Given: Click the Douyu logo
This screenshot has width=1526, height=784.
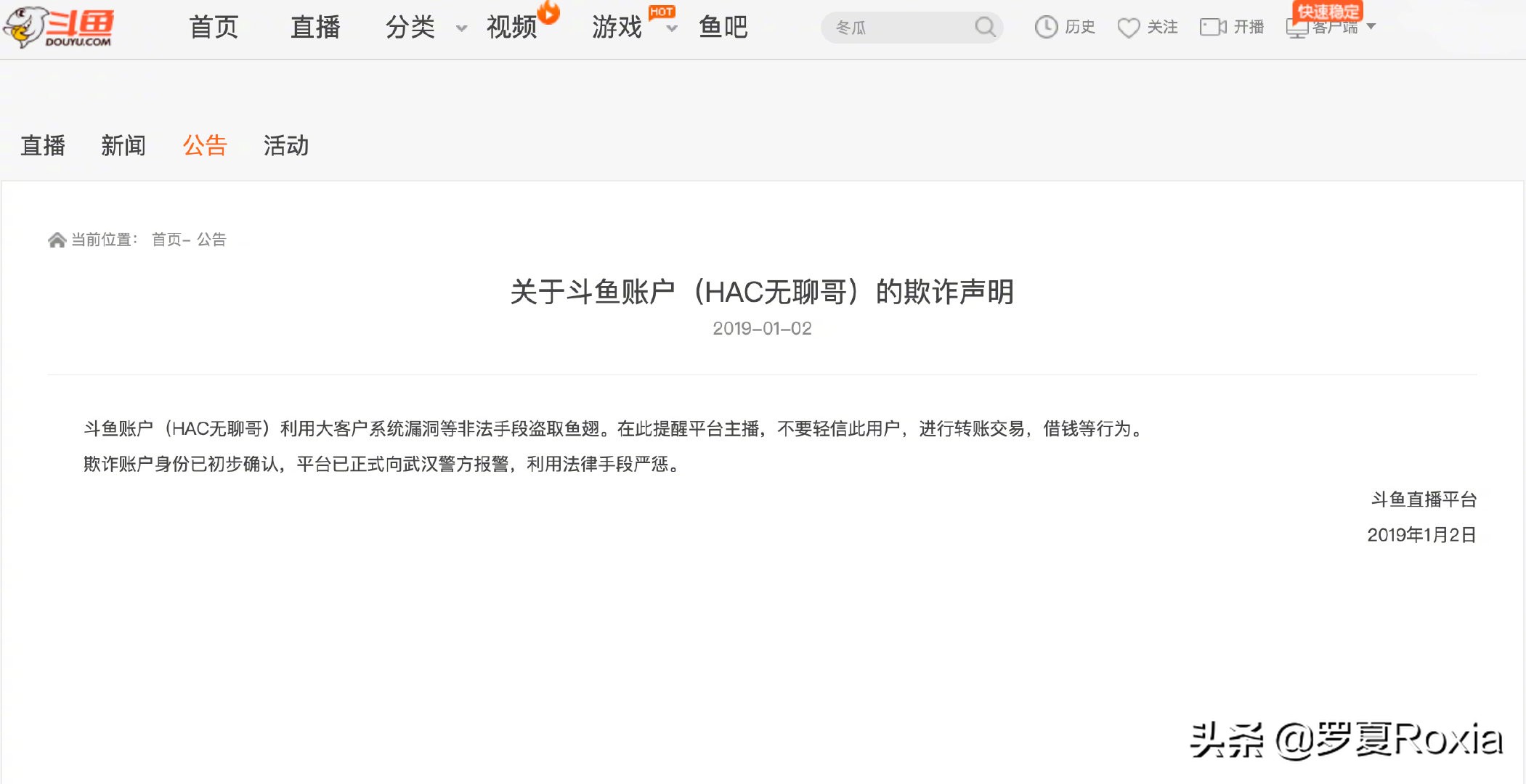Looking at the screenshot, I should coord(58,27).
